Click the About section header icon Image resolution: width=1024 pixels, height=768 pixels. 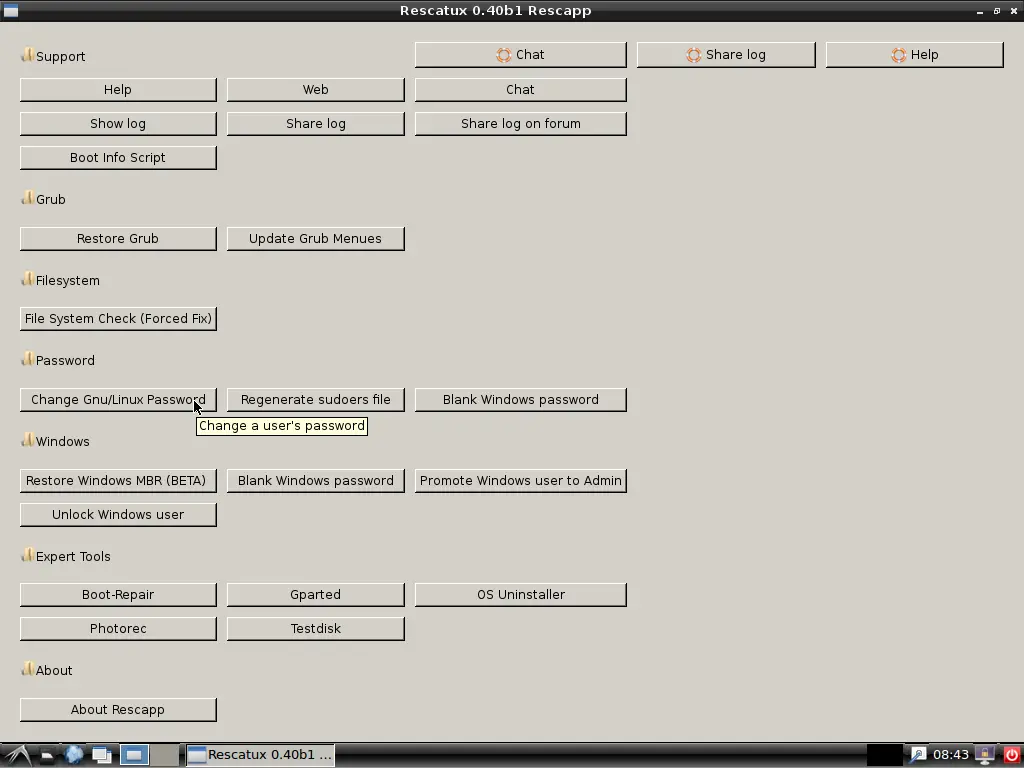coord(27,668)
